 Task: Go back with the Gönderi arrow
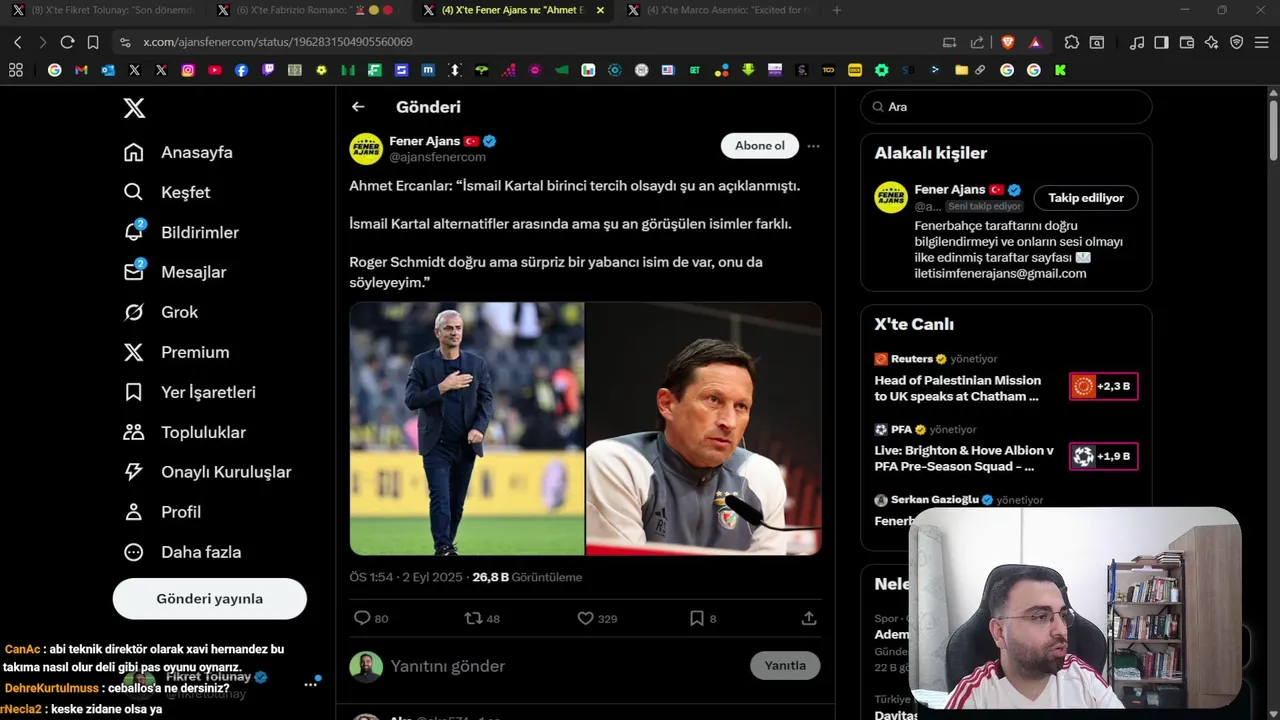(x=358, y=107)
